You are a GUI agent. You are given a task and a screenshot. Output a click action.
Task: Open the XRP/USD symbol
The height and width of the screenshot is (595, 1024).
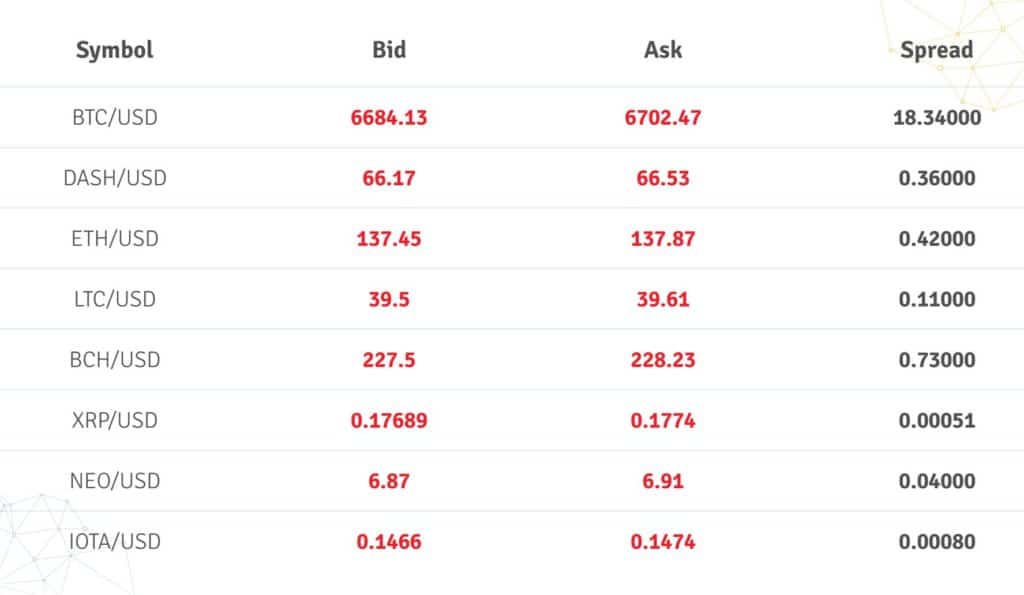point(115,421)
